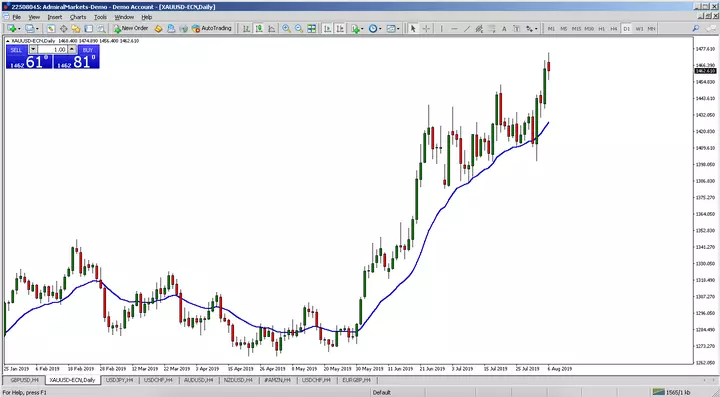The height and width of the screenshot is (397, 720).
Task: Open the File menu
Action: [x=17, y=17]
